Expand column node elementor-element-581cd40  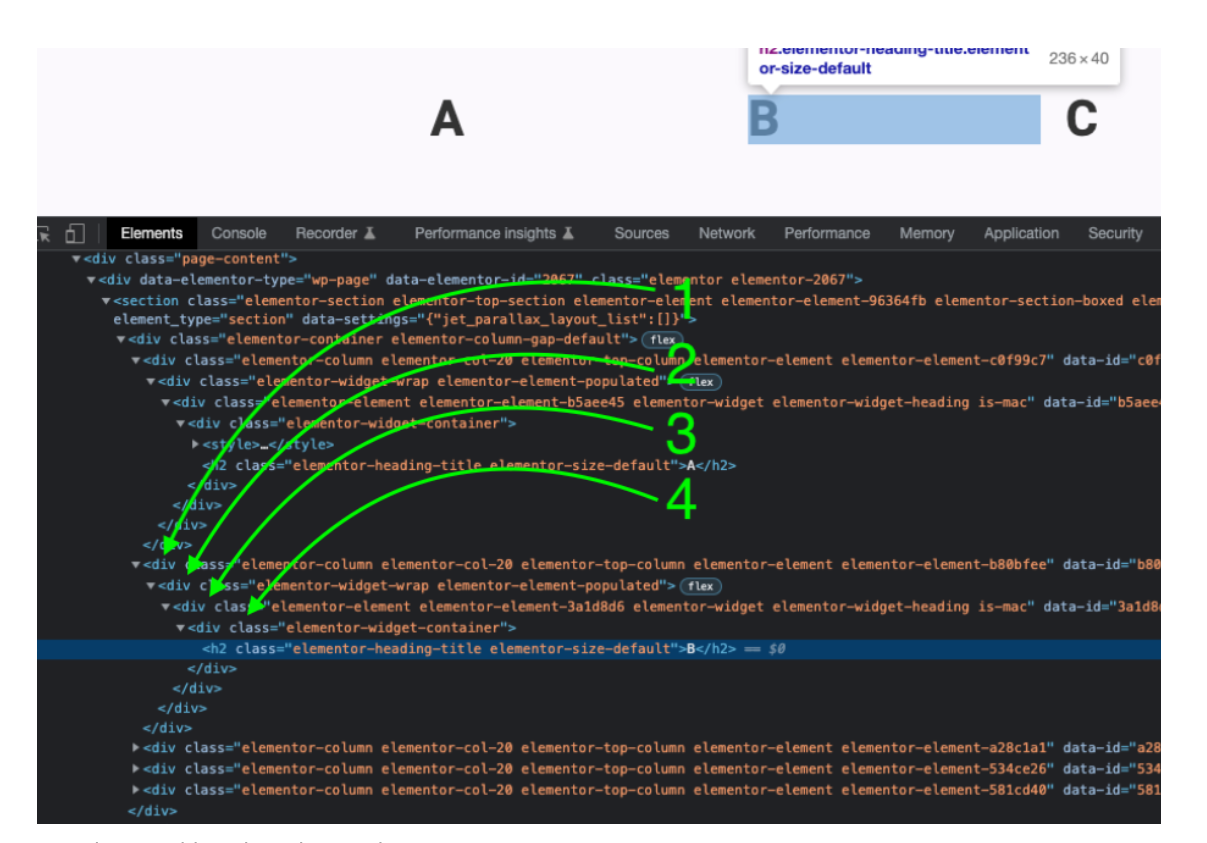click(x=136, y=789)
